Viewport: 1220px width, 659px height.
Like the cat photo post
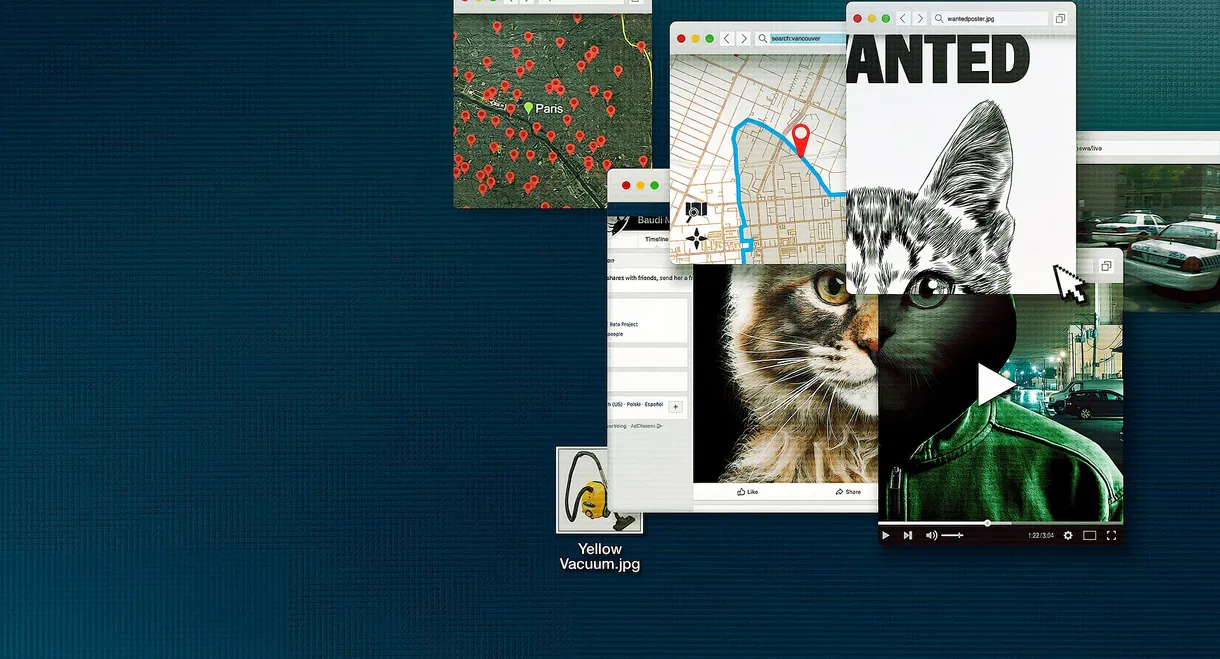[747, 492]
